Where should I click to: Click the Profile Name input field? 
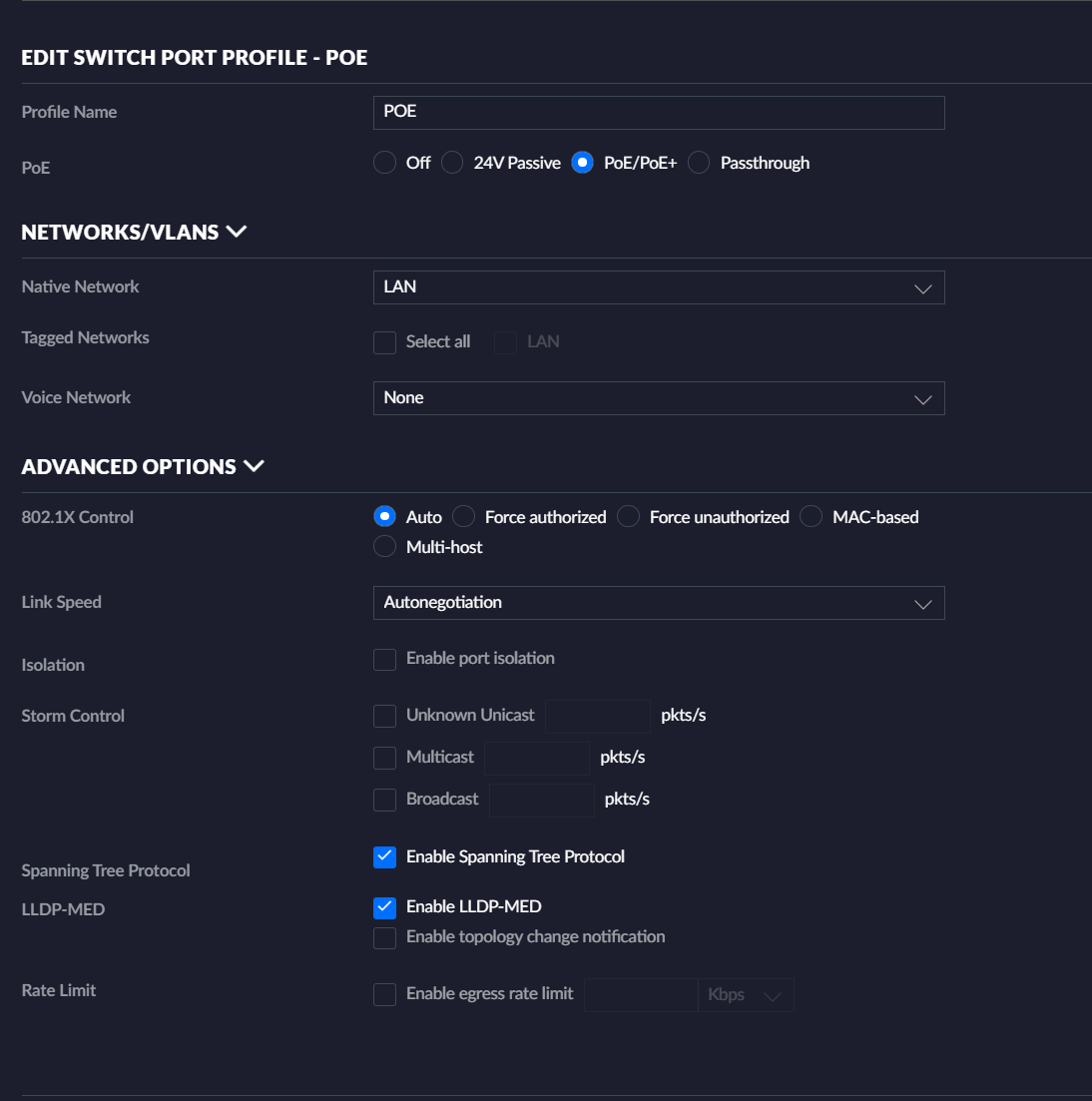(x=658, y=112)
